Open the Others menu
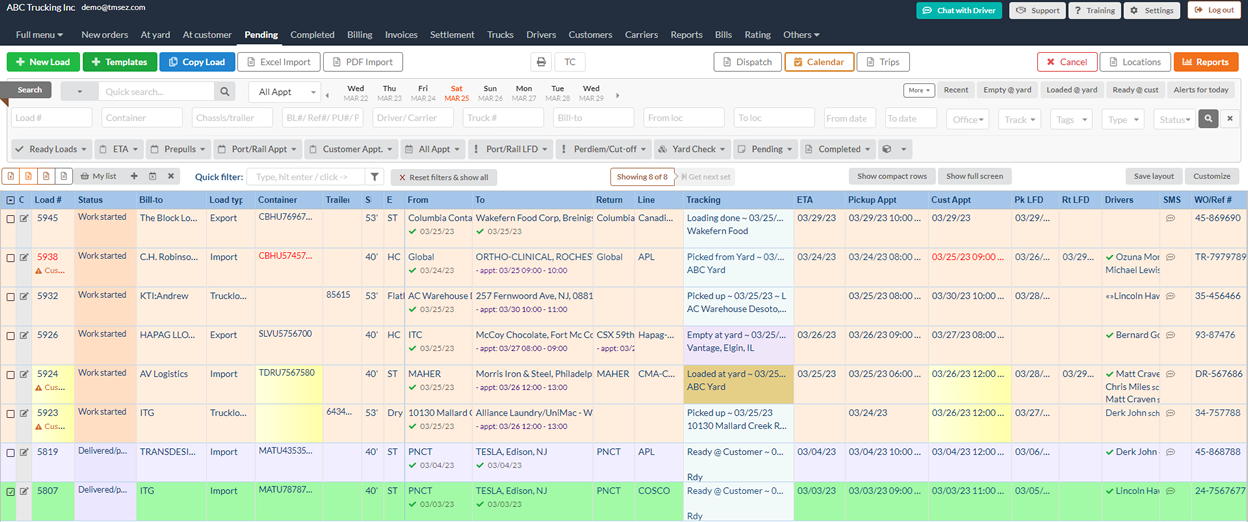Viewport: 1248px width, 522px height. coord(800,35)
